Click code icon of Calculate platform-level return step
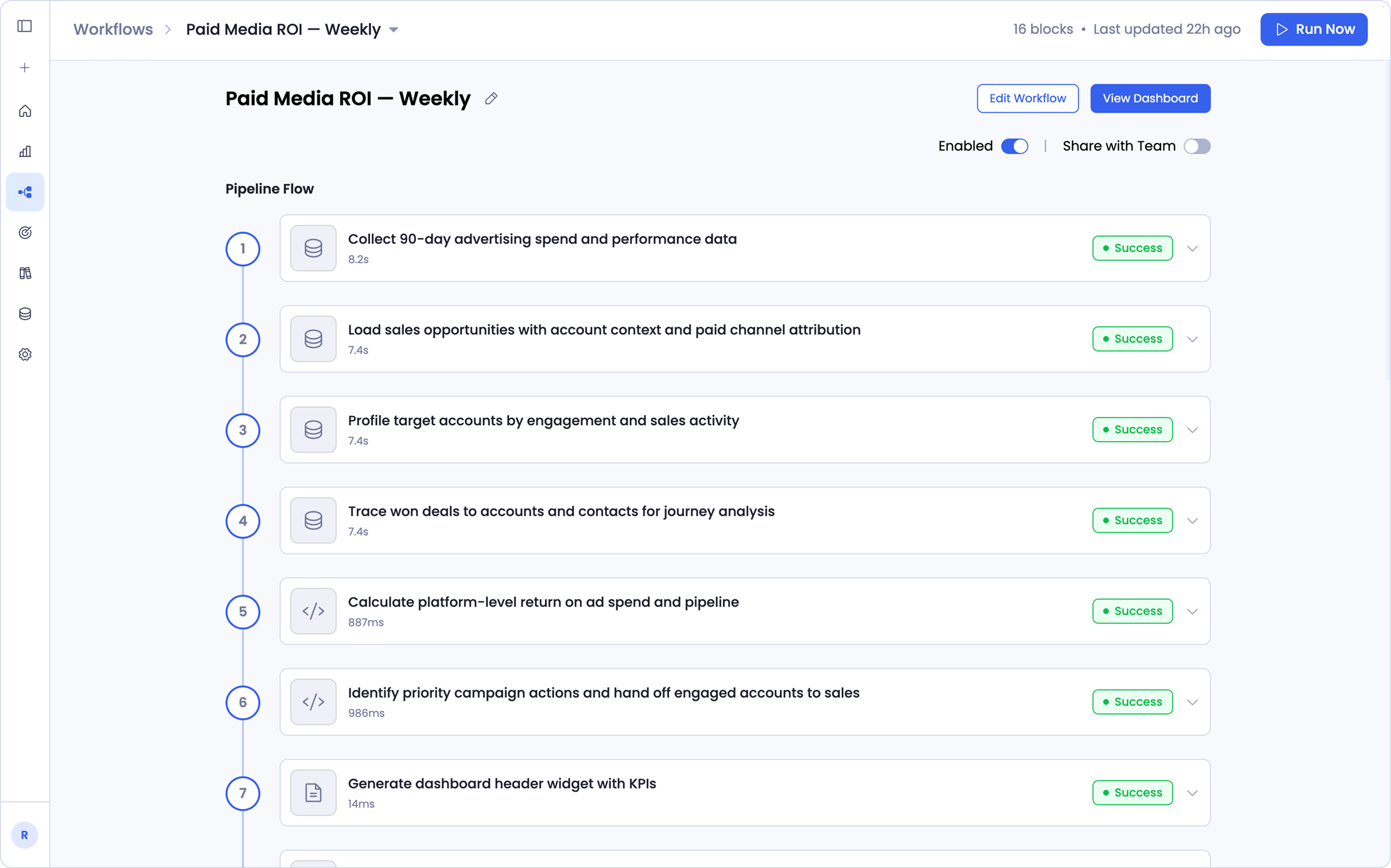Screen dimensions: 1391x868 [x=313, y=611]
